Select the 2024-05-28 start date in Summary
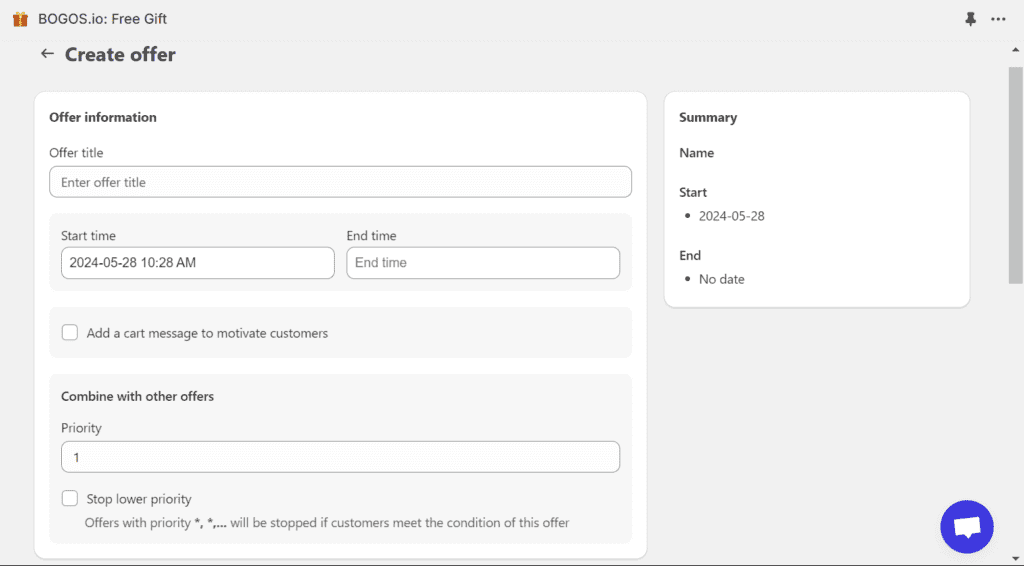 [x=731, y=216]
